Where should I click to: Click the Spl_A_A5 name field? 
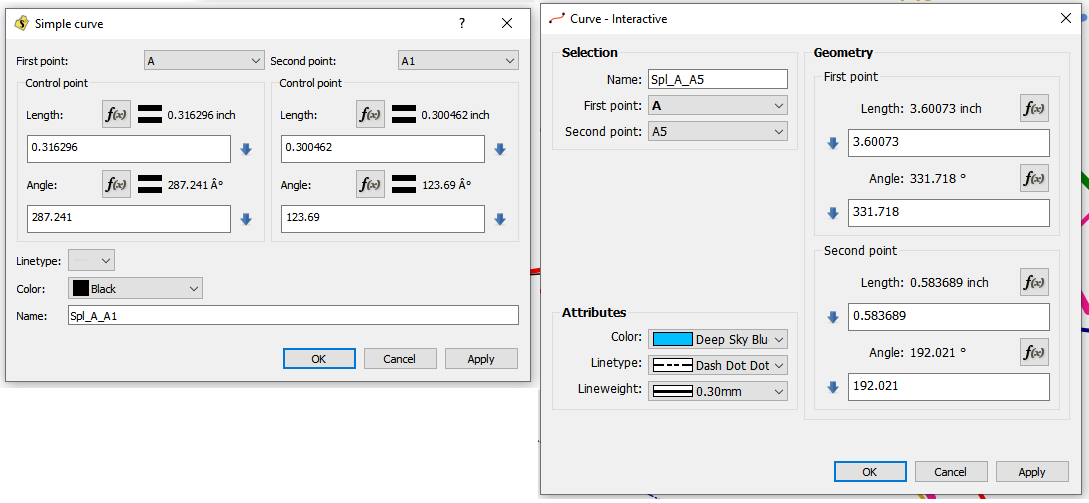pos(717,79)
